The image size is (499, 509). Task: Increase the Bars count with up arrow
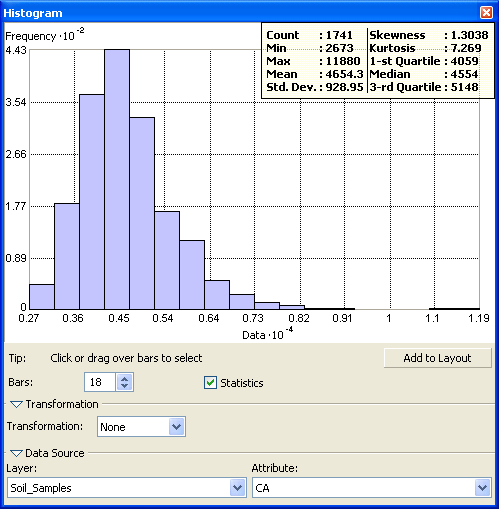point(125,379)
